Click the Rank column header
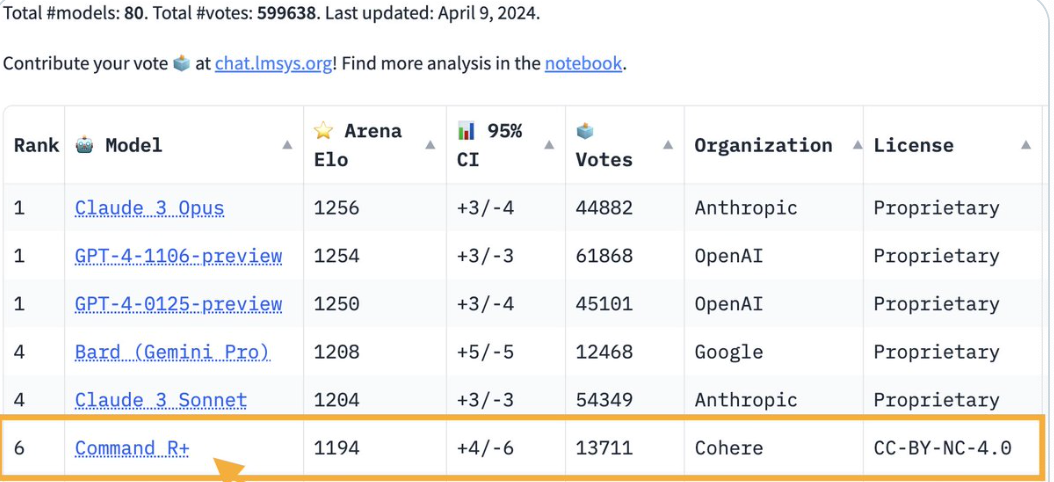 click(x=36, y=145)
